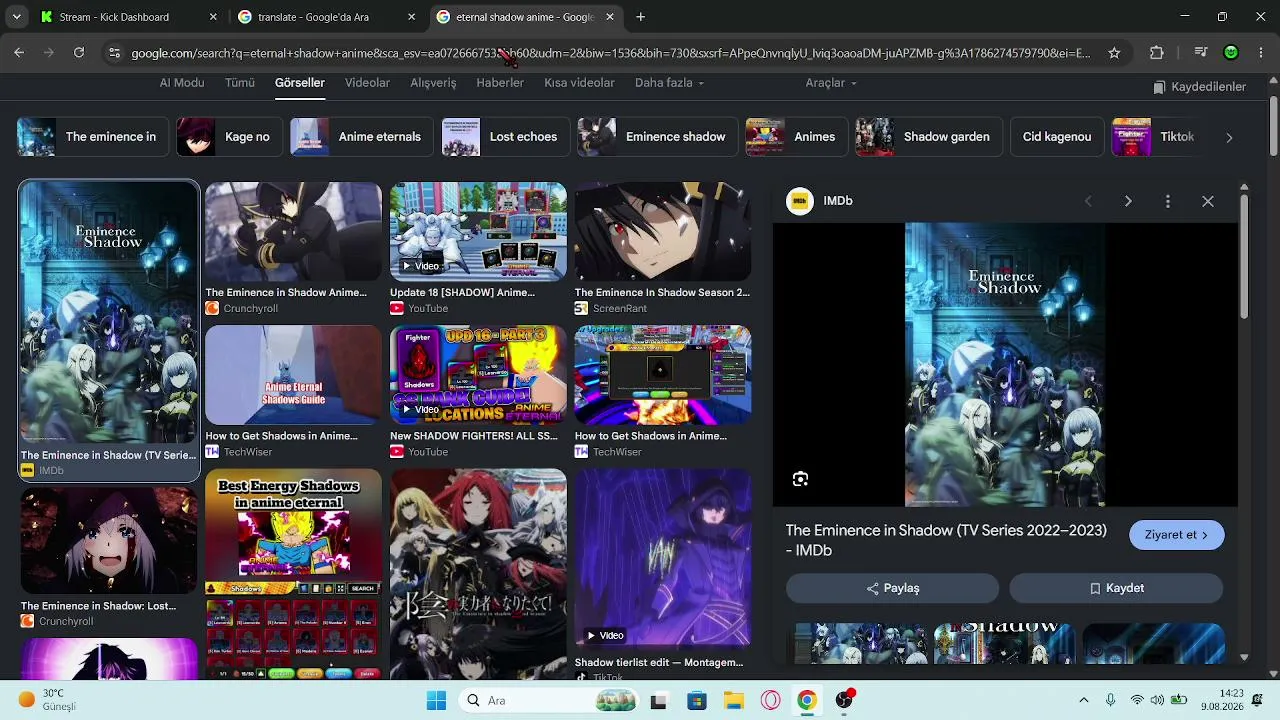Go to next image in preview panel
The height and width of the screenshot is (720, 1280).
(1128, 201)
